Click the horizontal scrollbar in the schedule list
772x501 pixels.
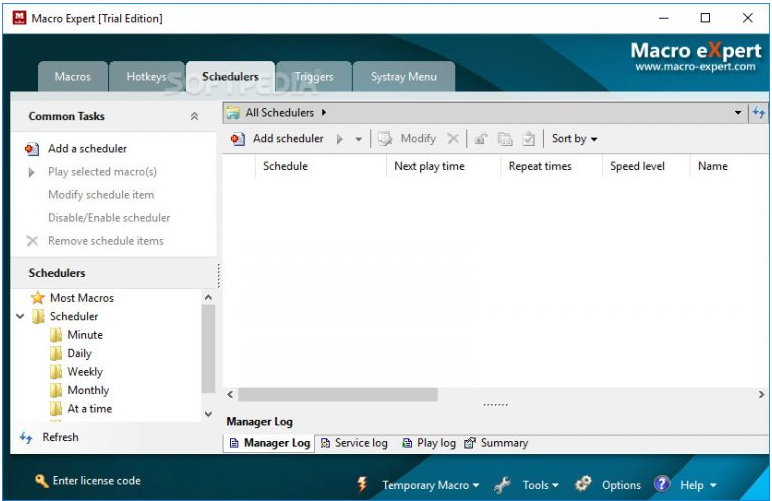coord(338,395)
